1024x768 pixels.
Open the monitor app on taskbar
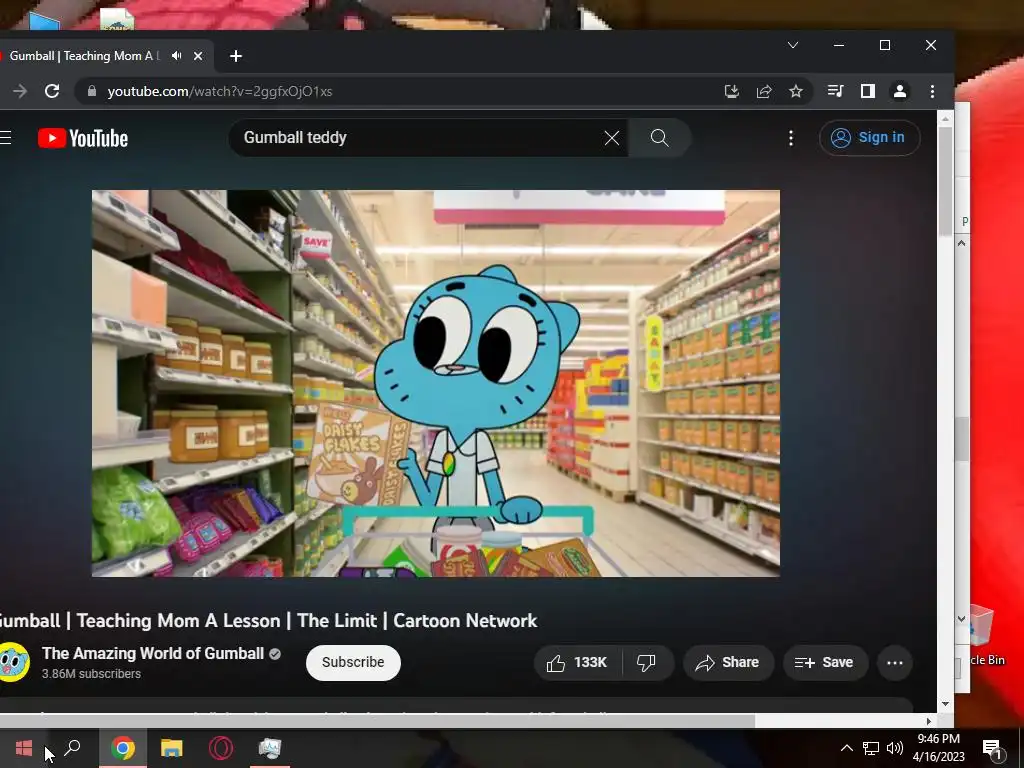[x=270, y=748]
